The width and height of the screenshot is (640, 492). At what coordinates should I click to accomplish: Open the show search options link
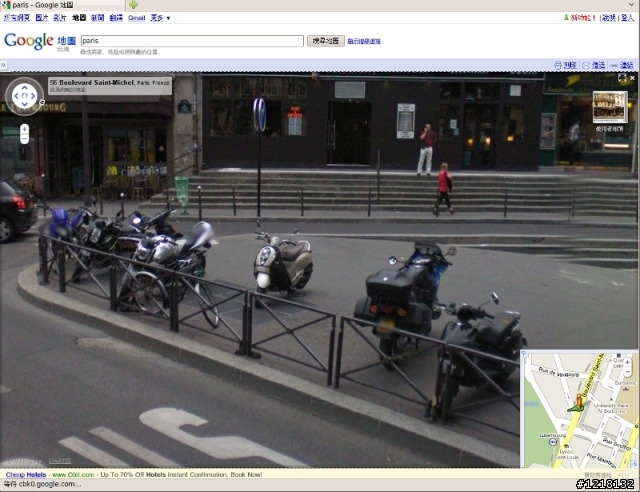(364, 41)
